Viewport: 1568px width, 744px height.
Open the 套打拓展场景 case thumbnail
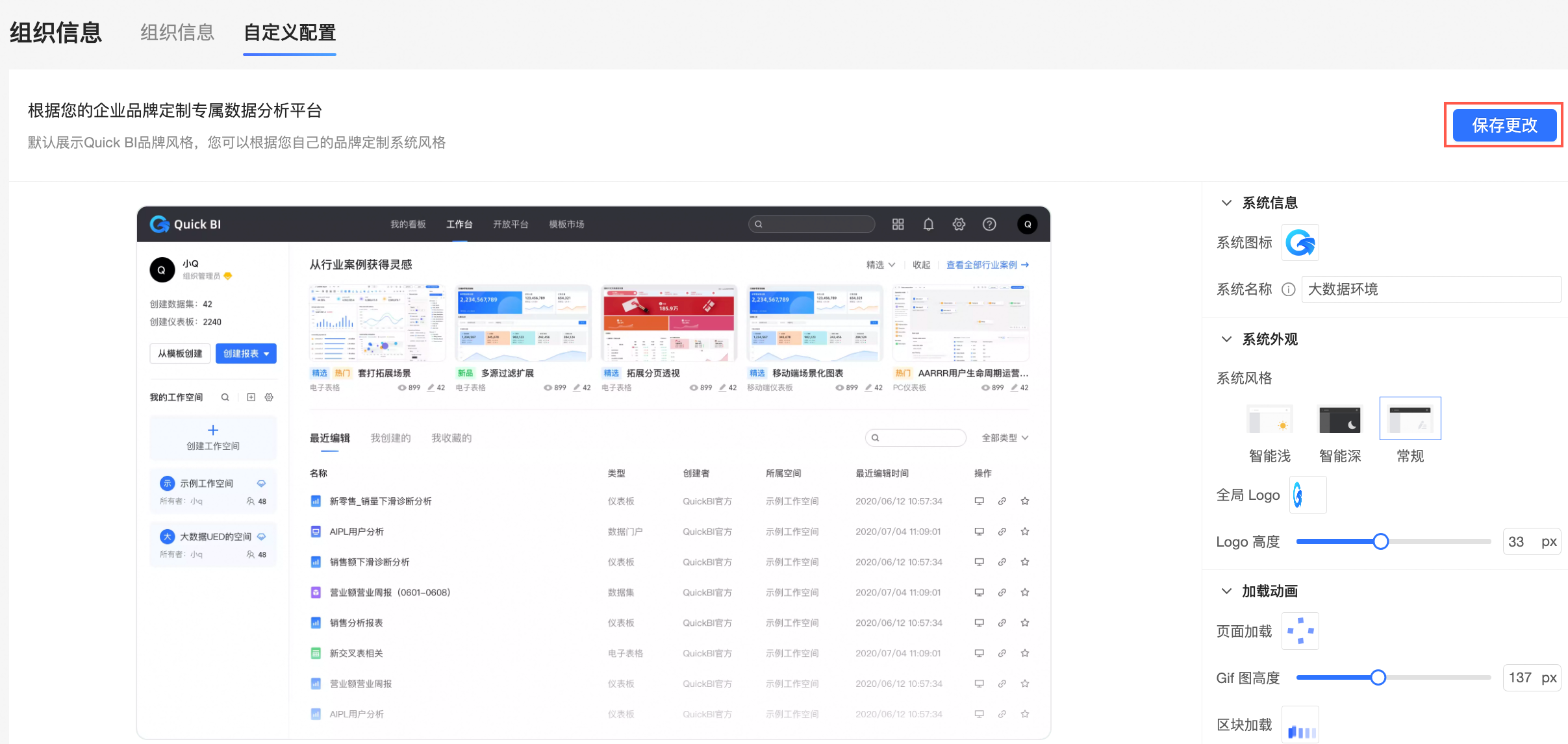coord(377,323)
